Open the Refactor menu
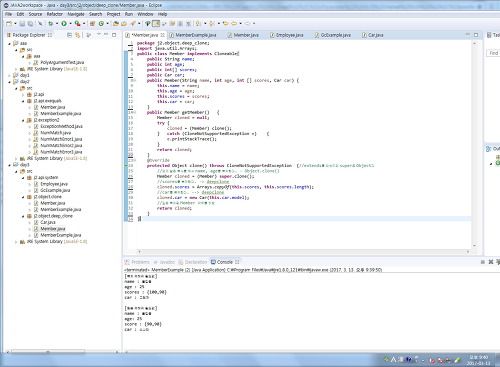500x367 pixels. coord(54,14)
